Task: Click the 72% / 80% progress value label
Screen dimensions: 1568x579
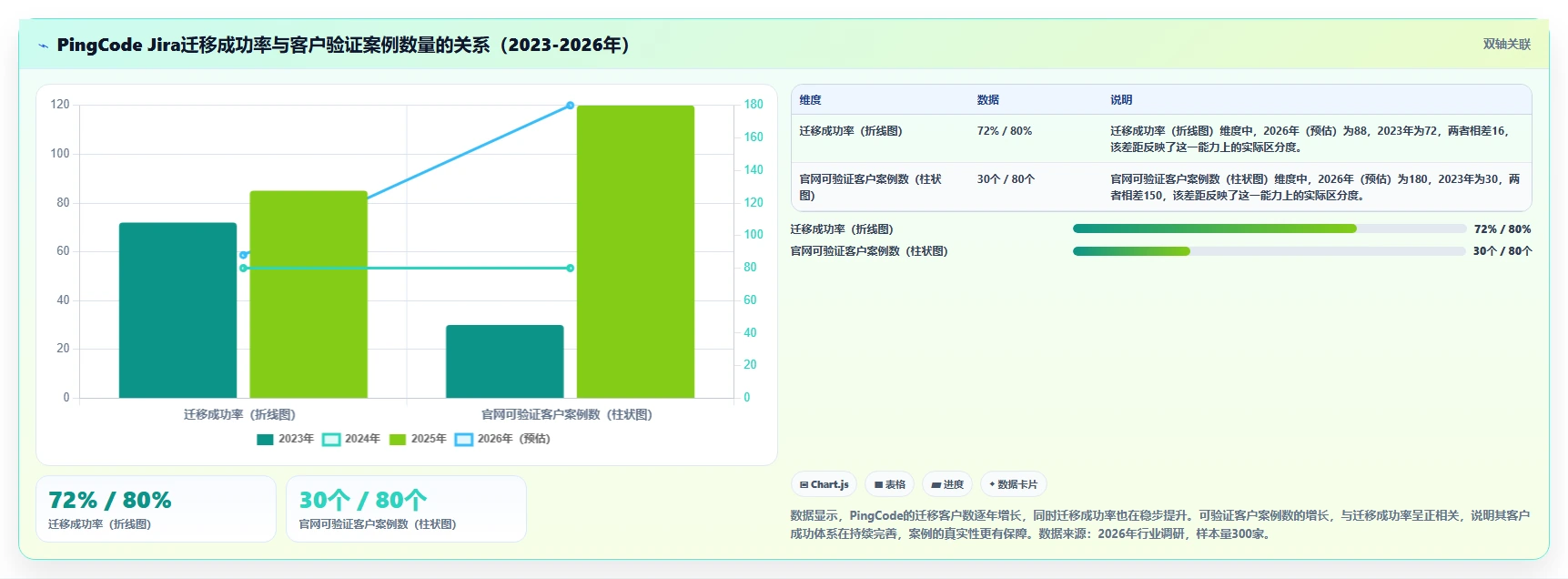Action: pyautogui.click(x=1502, y=229)
